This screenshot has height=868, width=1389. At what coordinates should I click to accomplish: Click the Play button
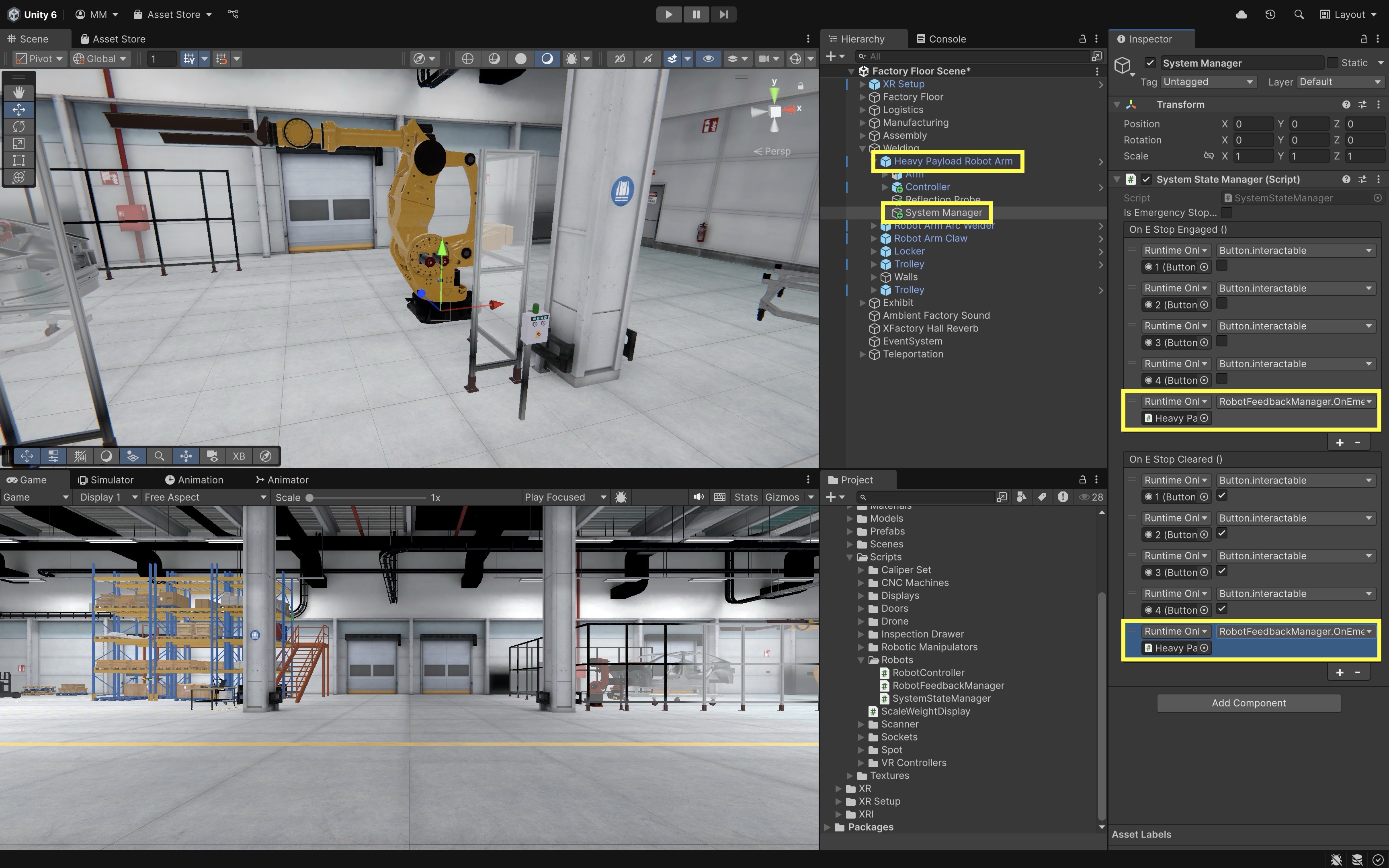tap(668, 14)
